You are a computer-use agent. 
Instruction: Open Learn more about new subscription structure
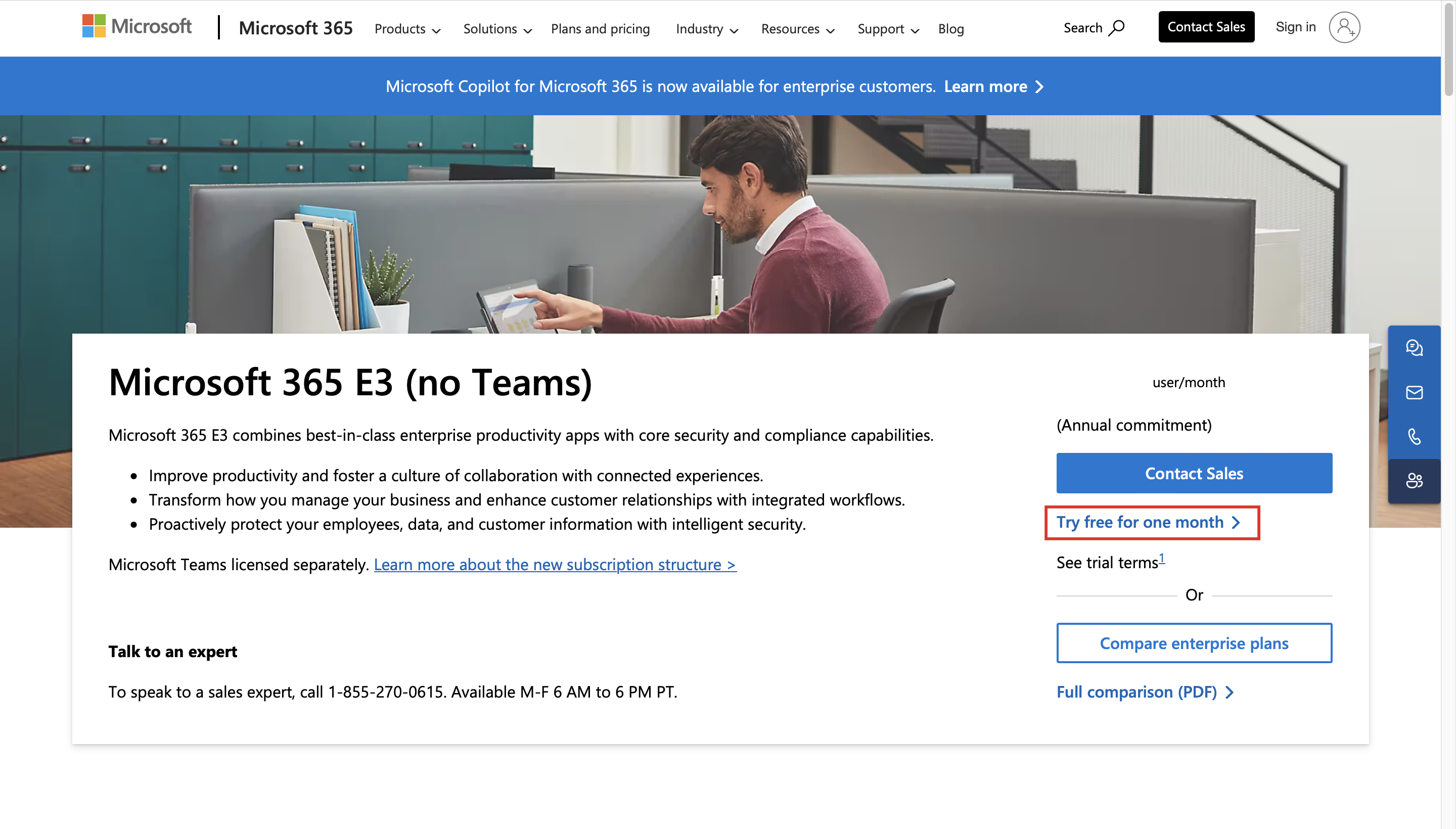pyautogui.click(x=555, y=564)
